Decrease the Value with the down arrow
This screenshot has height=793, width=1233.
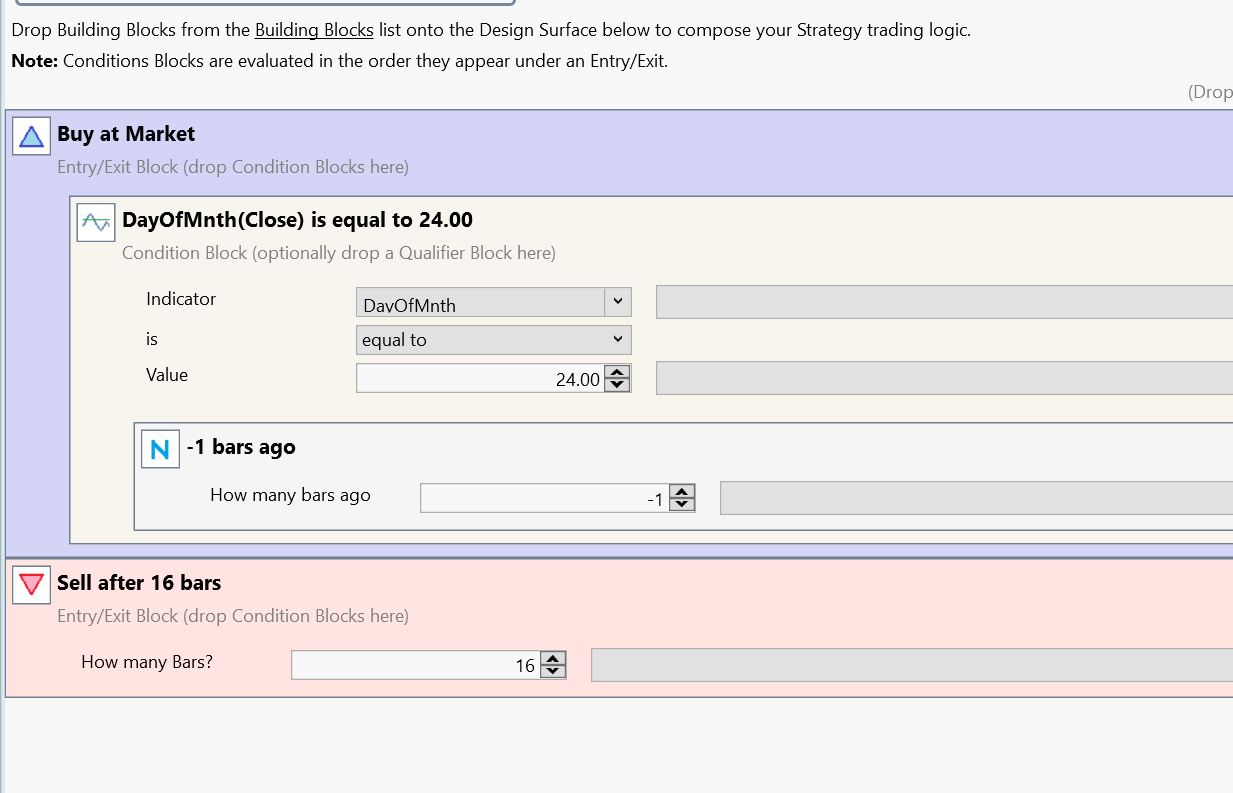618,384
